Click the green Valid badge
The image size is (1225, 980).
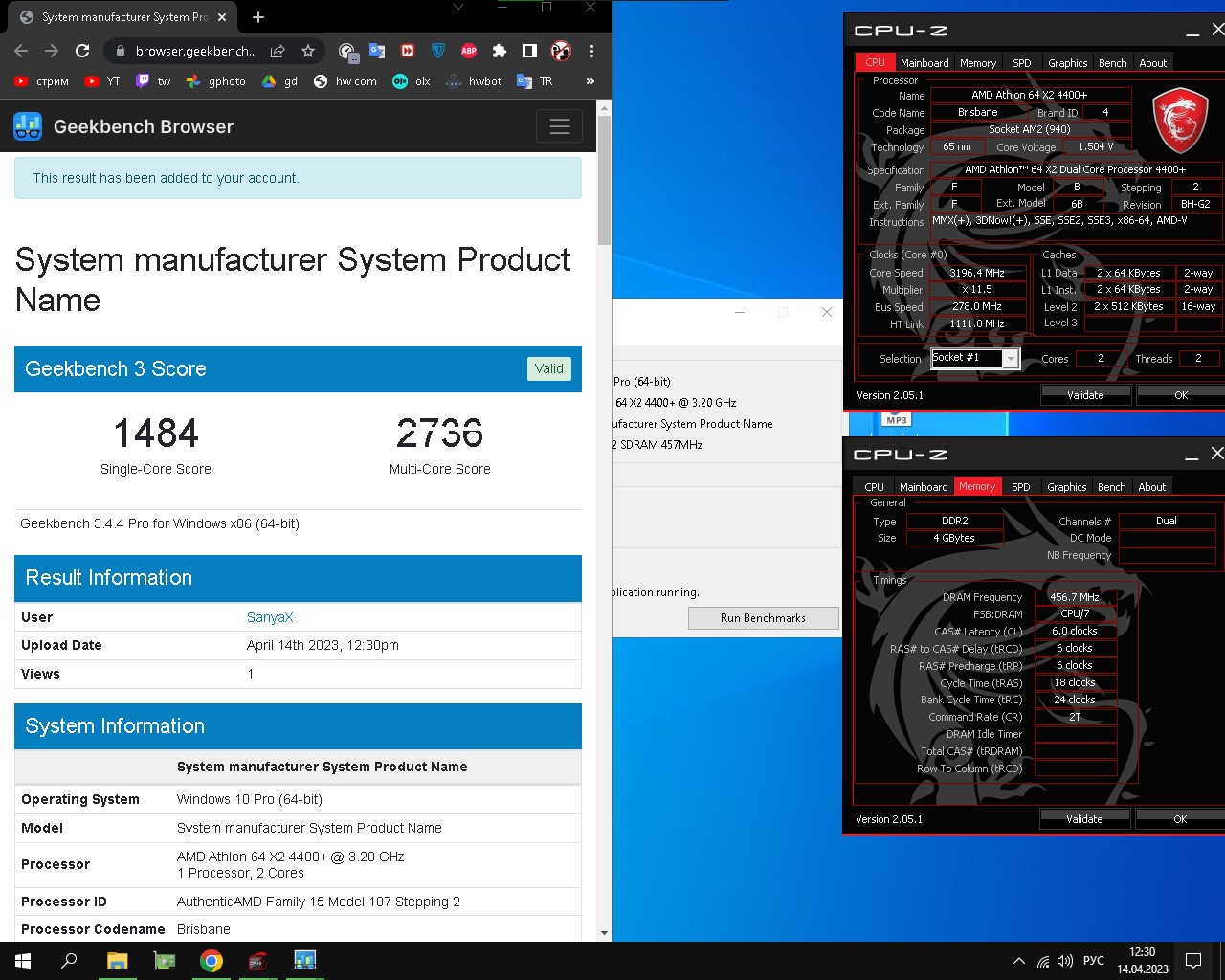tap(549, 368)
